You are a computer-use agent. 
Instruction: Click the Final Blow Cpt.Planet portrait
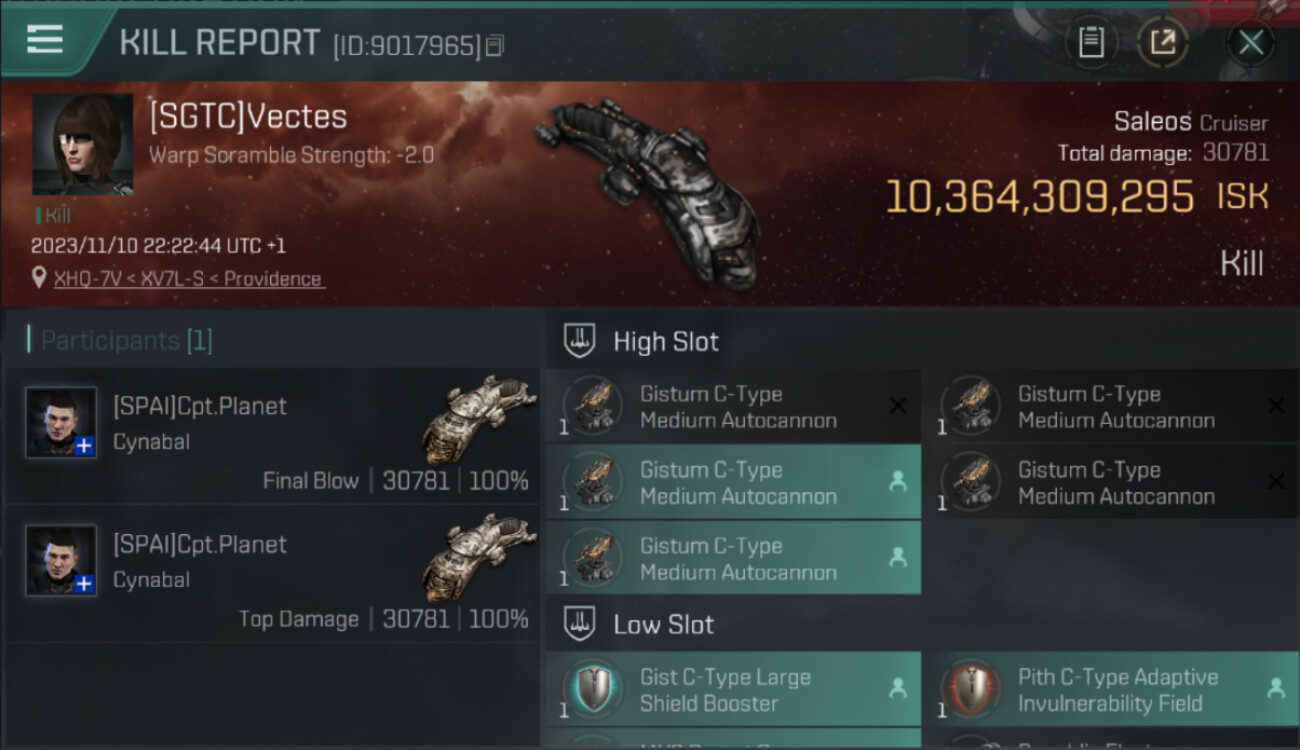[x=61, y=422]
